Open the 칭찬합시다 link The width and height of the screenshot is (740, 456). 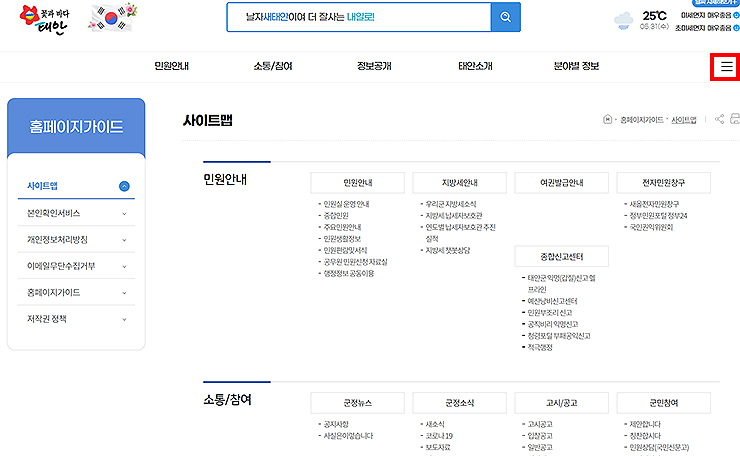645,436
